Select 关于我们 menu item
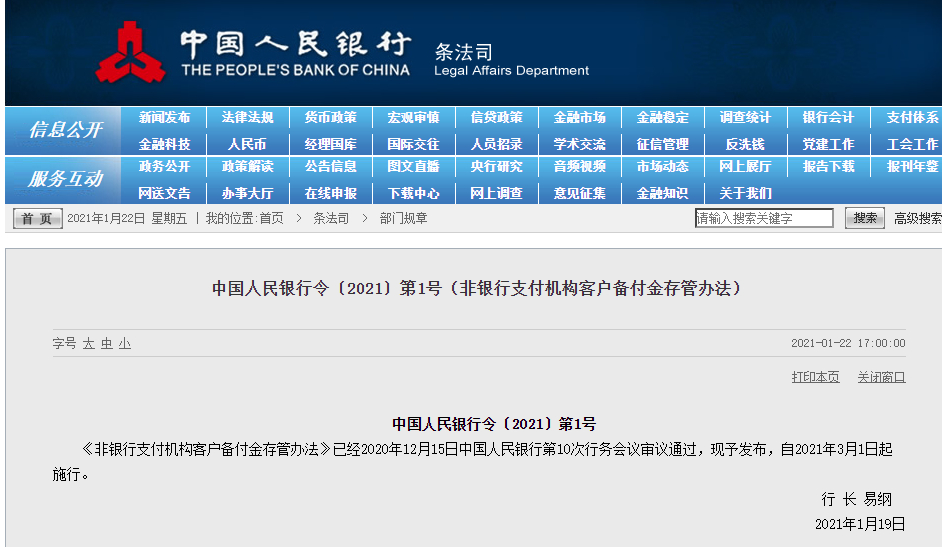Screen dimensions: 942x547 pos(746,193)
